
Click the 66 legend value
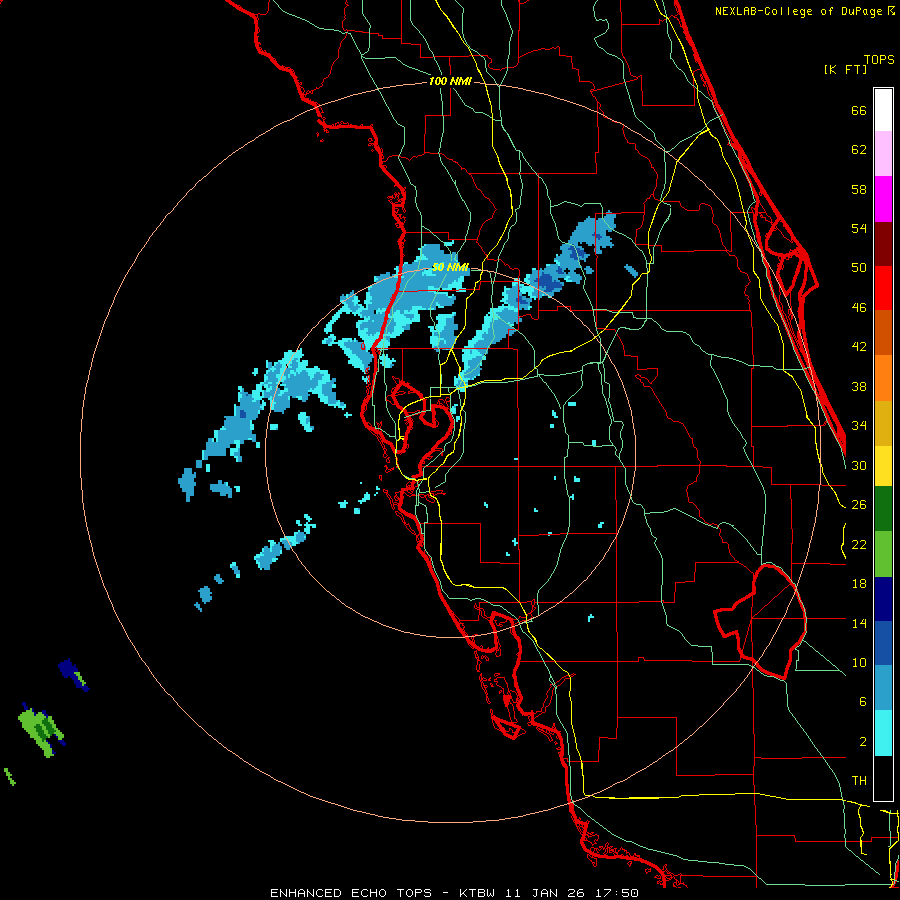click(859, 110)
